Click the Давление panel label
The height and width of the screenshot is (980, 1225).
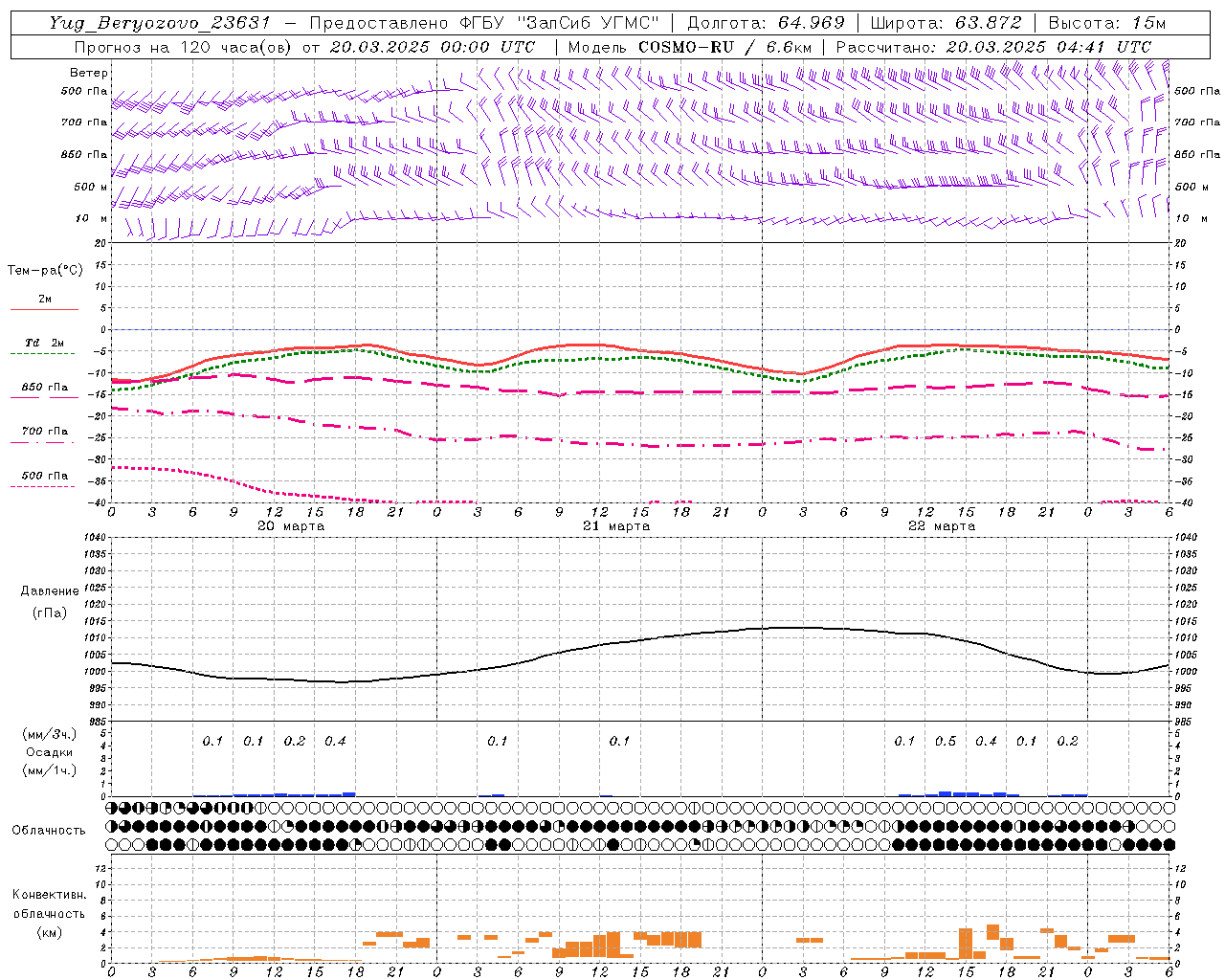50,591
